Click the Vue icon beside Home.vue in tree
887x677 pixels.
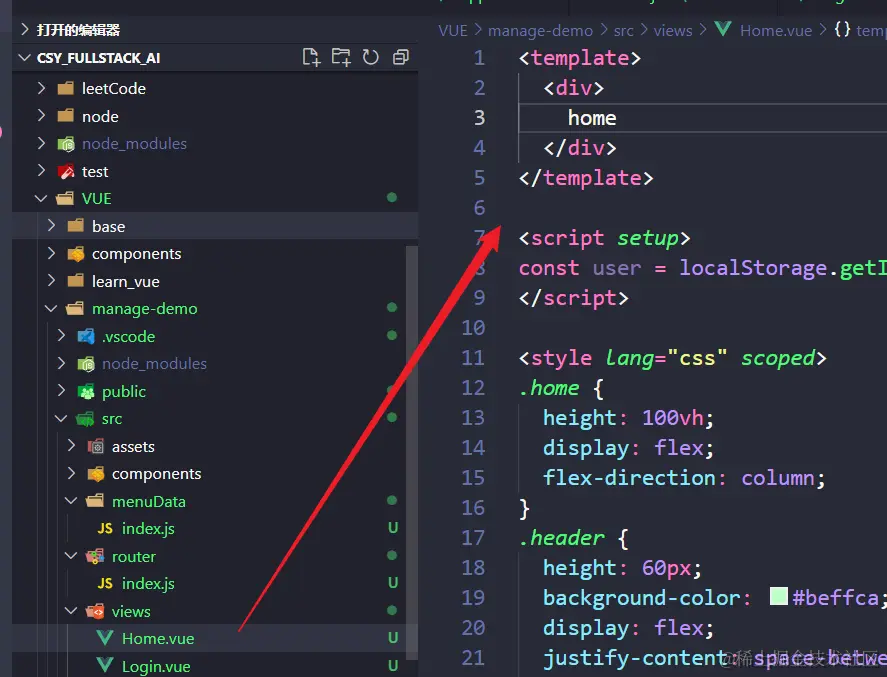click(105, 638)
